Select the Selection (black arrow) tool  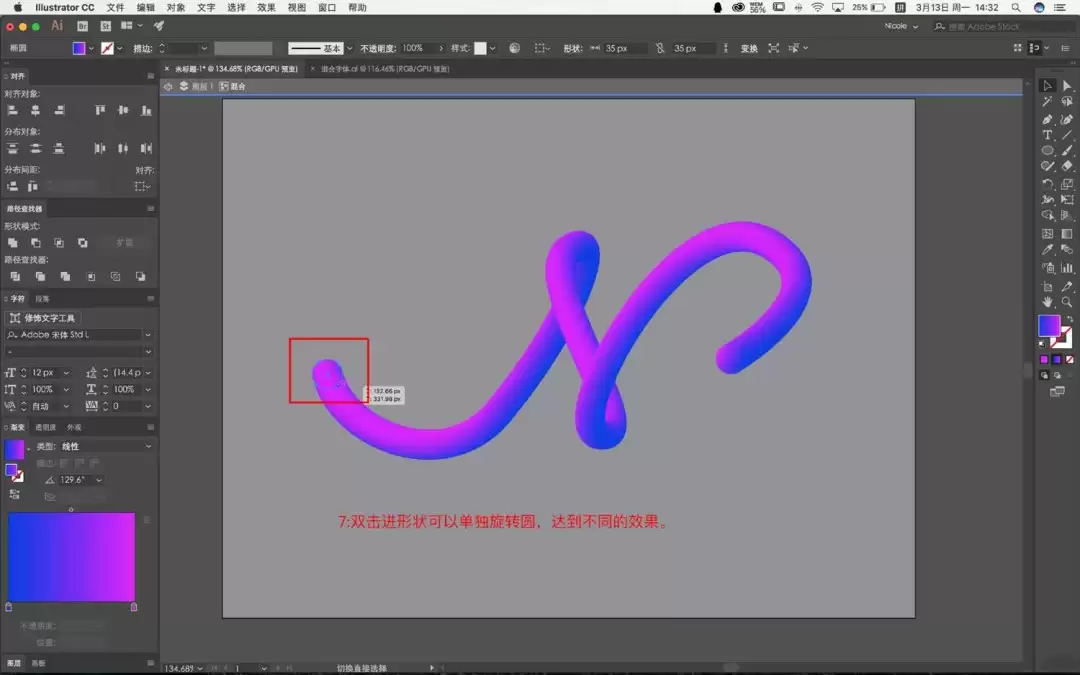pos(1047,86)
